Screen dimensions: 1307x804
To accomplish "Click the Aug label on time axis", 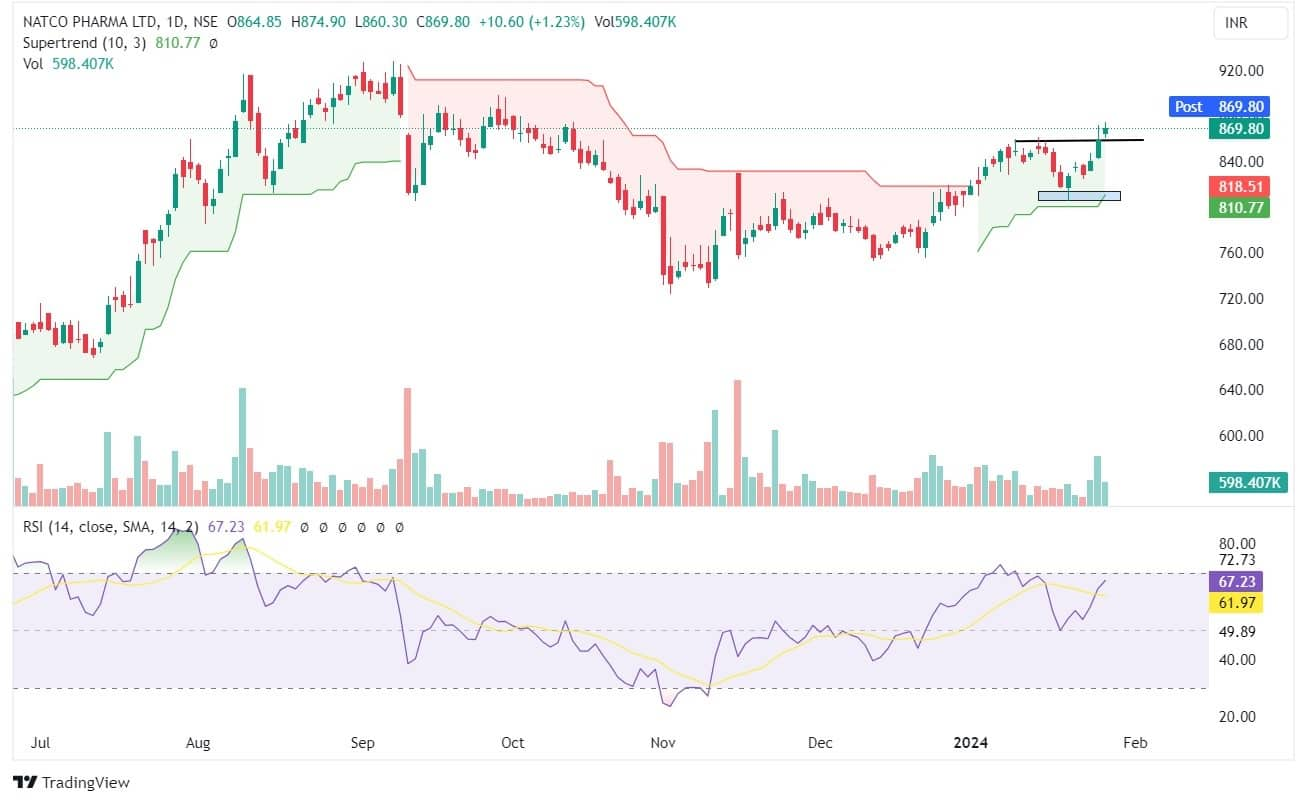I will click(x=198, y=743).
